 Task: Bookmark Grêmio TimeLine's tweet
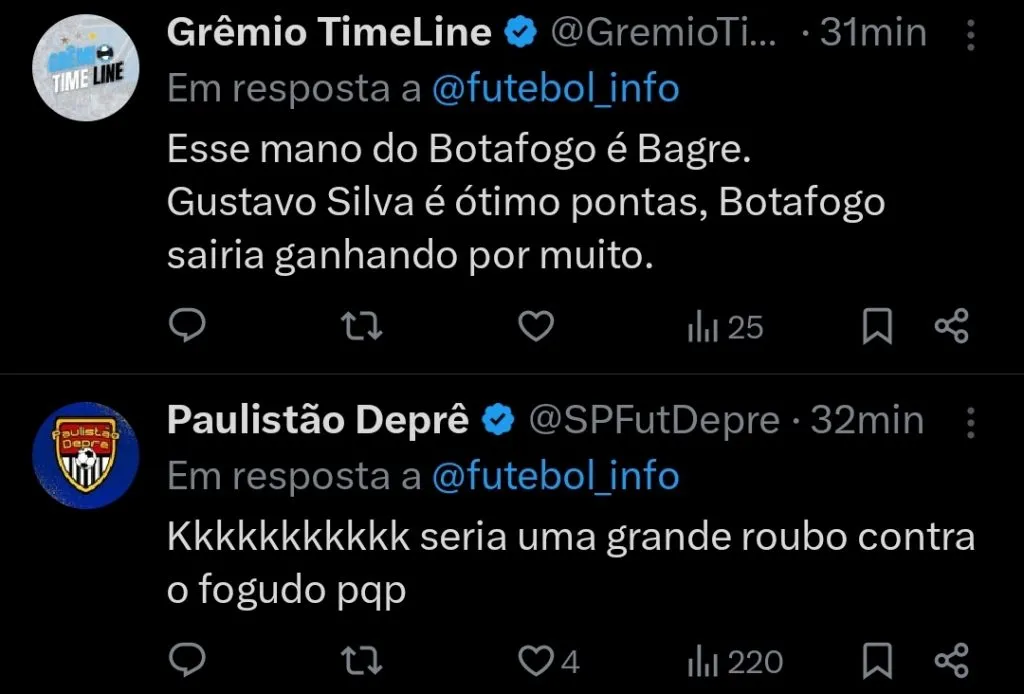878,325
